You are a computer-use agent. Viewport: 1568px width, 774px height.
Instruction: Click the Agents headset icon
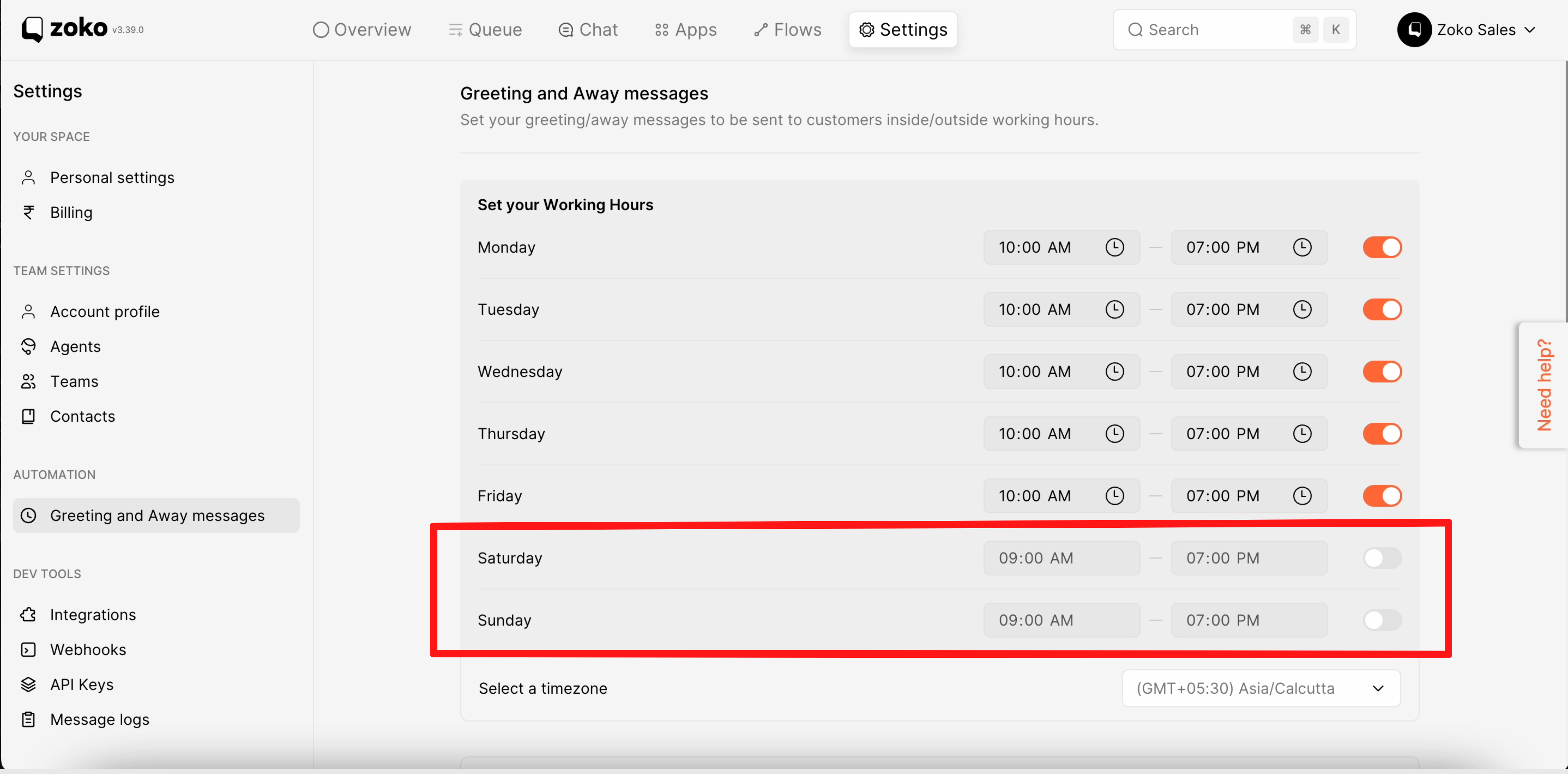[28, 346]
